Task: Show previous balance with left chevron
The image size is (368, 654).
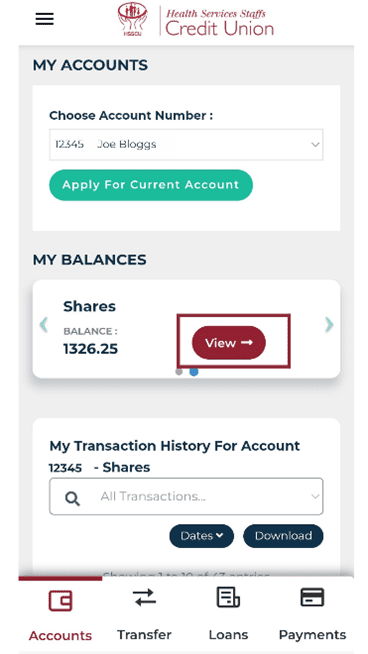Action: tap(43, 324)
